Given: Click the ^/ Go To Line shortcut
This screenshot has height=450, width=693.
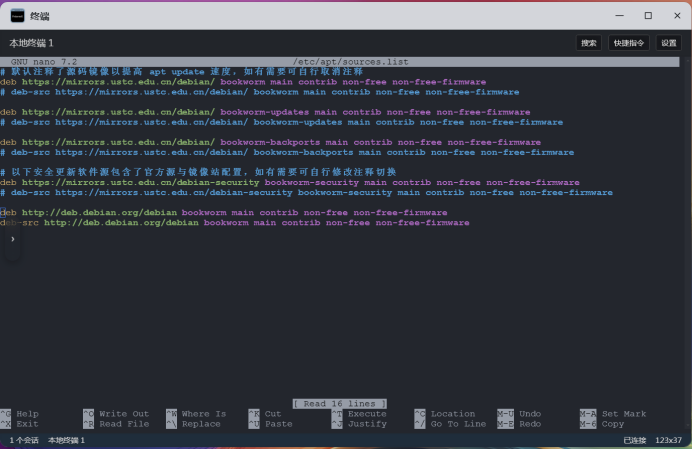Looking at the screenshot, I should (450, 424).
